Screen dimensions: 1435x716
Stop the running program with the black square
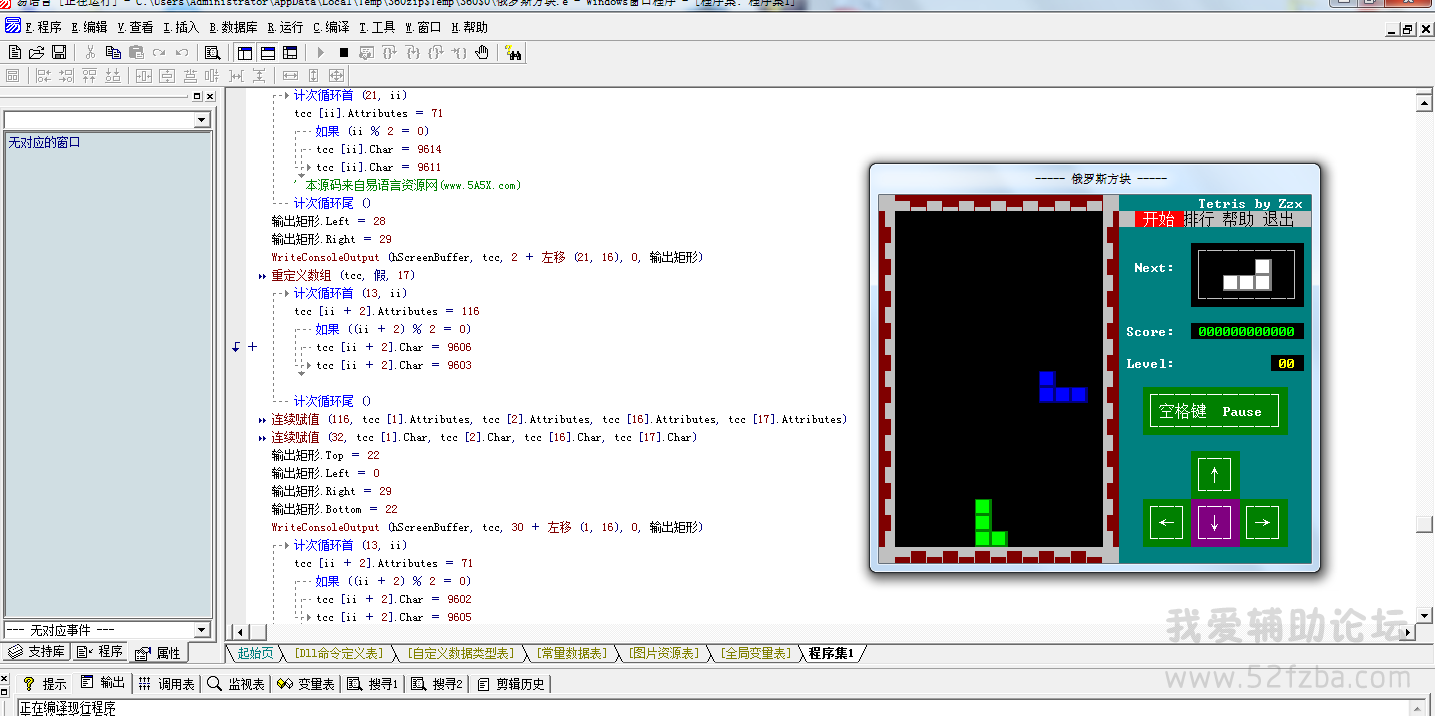[343, 52]
